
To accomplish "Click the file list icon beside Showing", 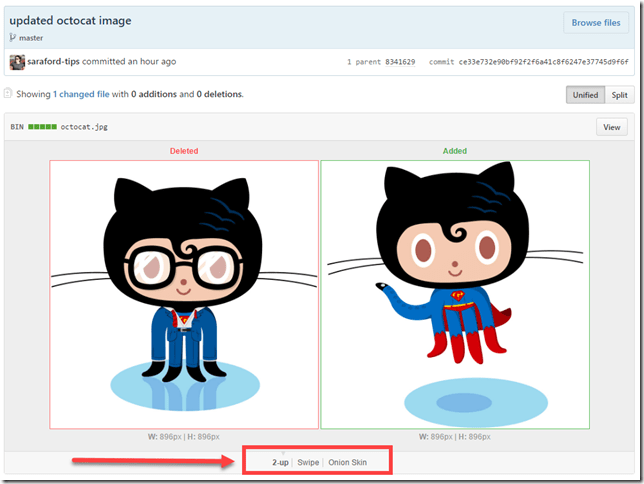I will [x=8, y=93].
